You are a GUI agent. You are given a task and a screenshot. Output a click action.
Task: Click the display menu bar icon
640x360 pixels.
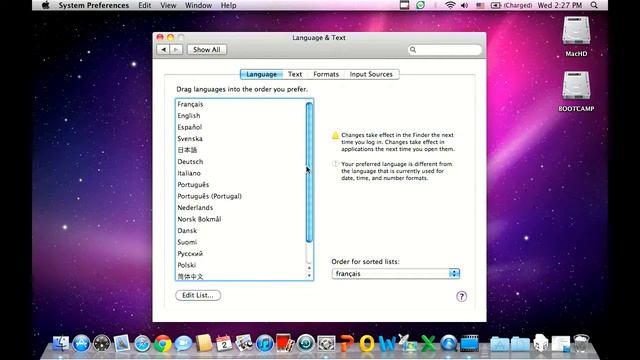(x=404, y=5)
